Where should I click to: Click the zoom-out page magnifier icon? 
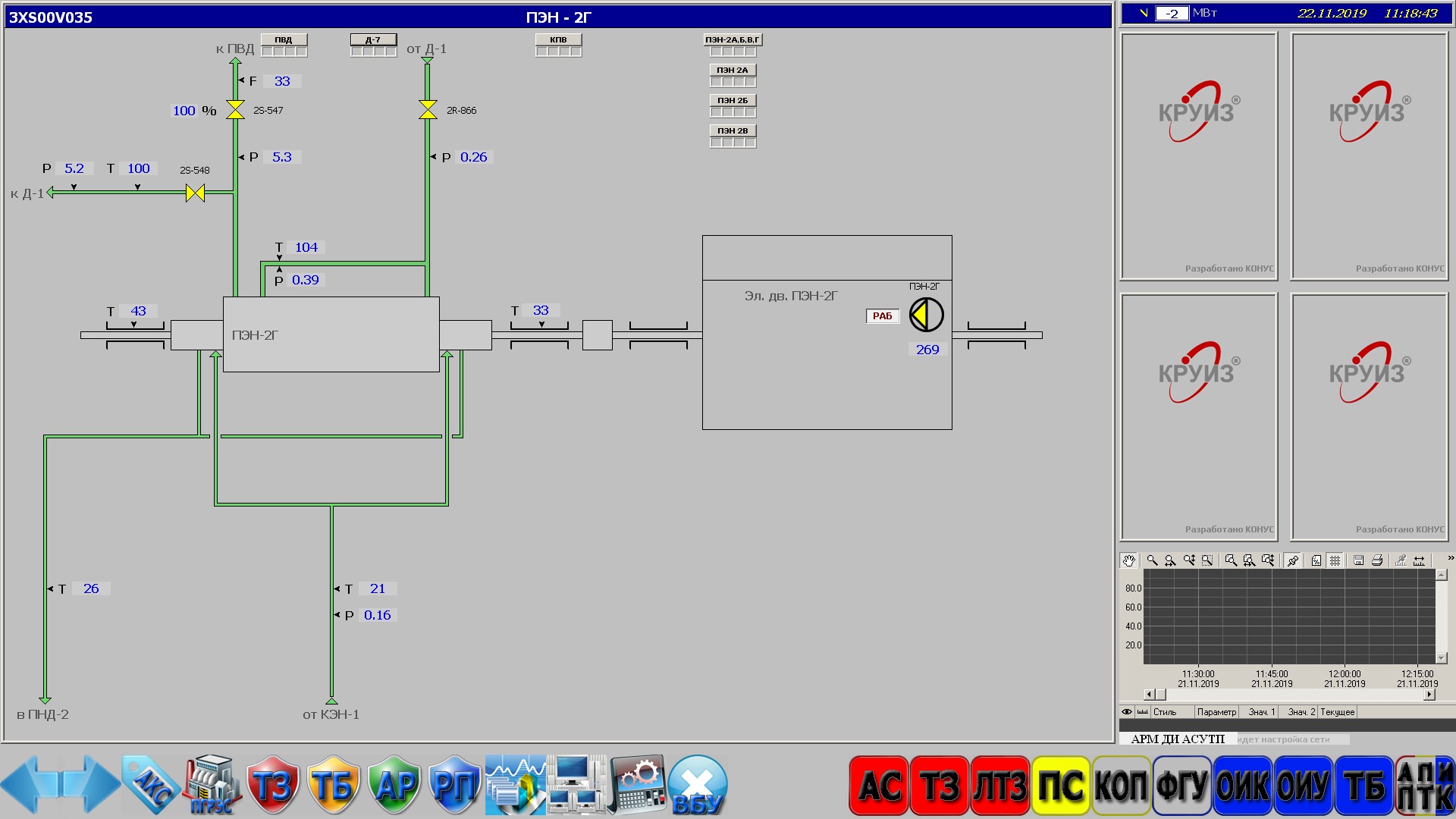(x=1231, y=560)
